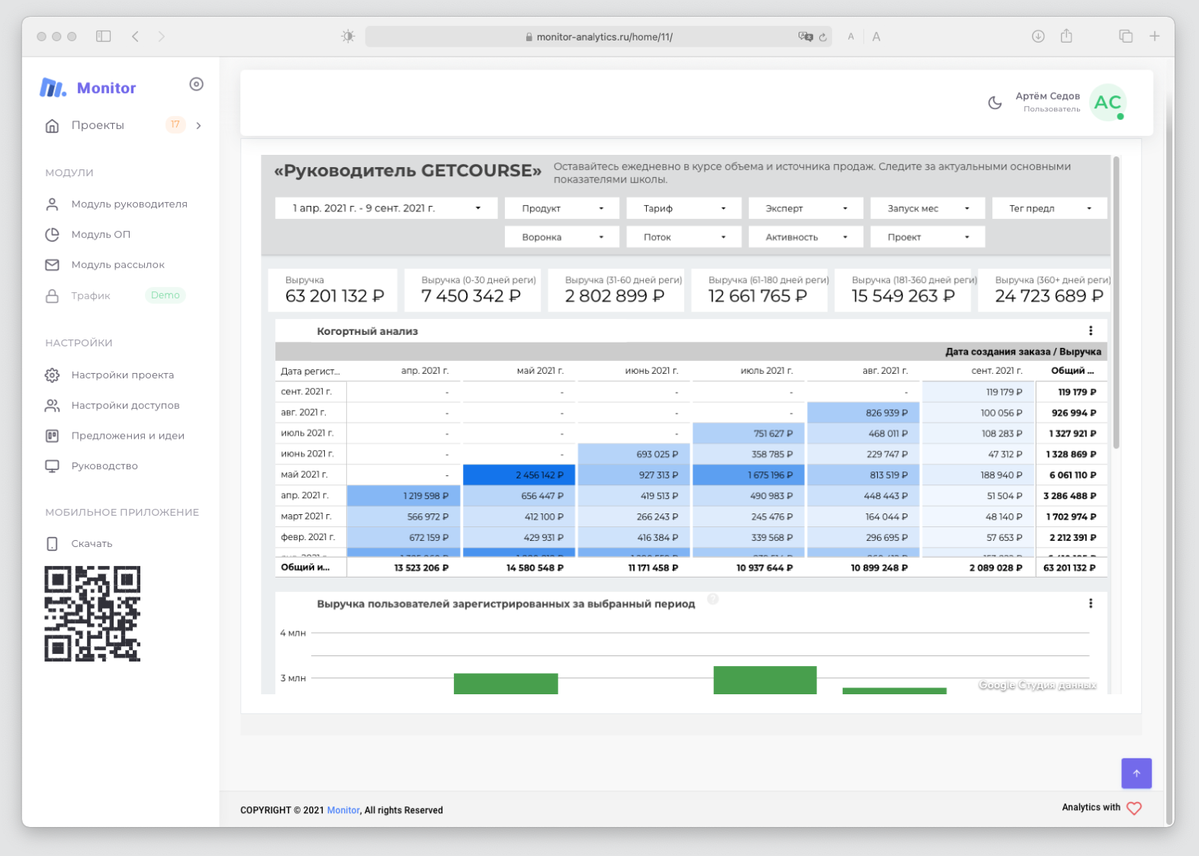Open the Тариф filter dropdown

point(684,208)
